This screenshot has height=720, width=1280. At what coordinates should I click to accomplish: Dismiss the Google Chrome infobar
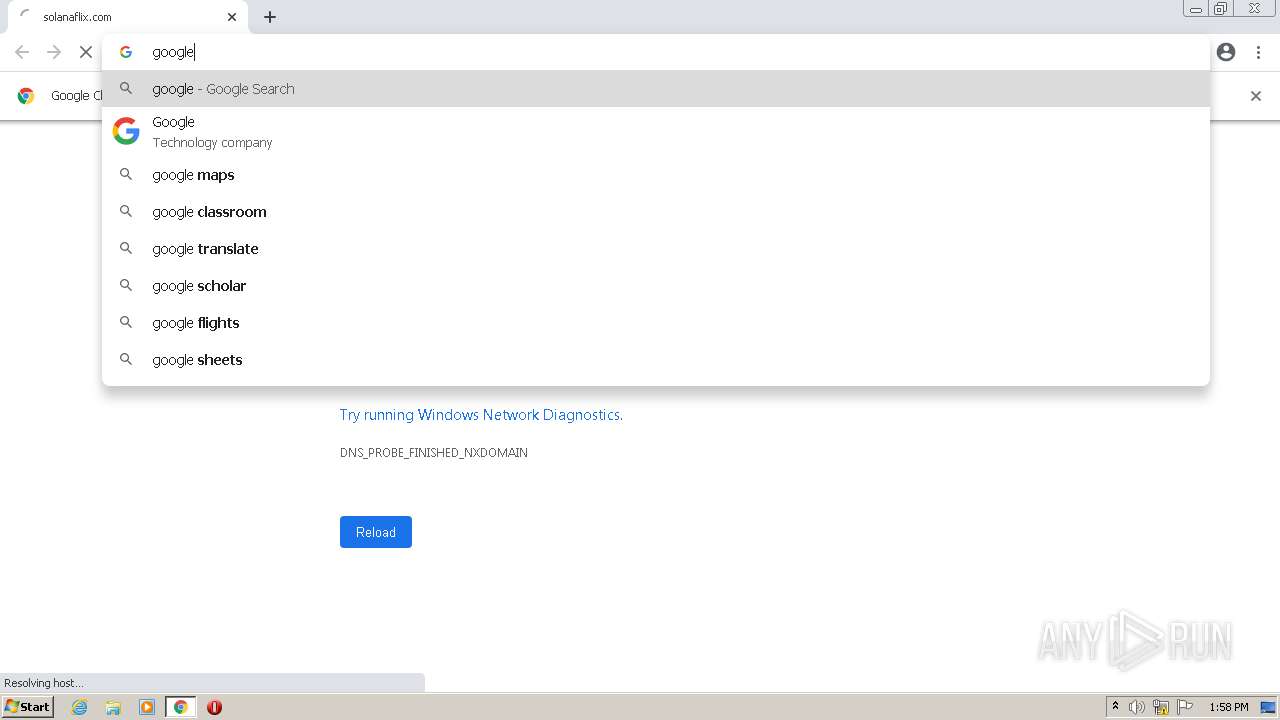pos(1256,96)
